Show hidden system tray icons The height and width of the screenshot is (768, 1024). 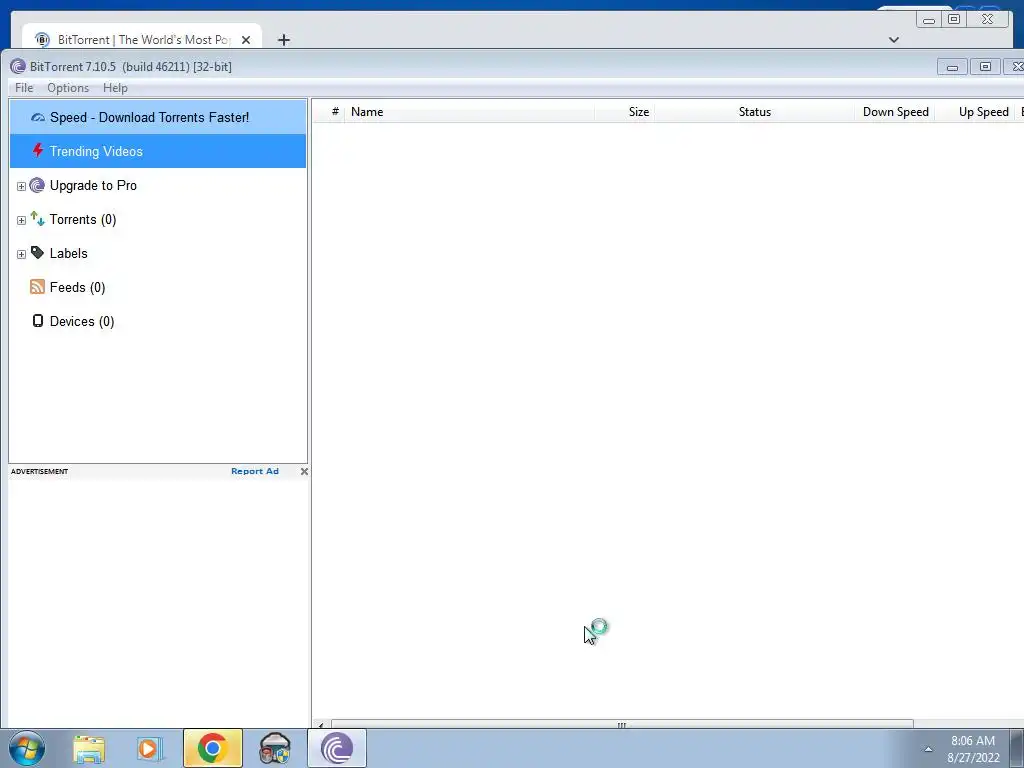[x=928, y=749]
